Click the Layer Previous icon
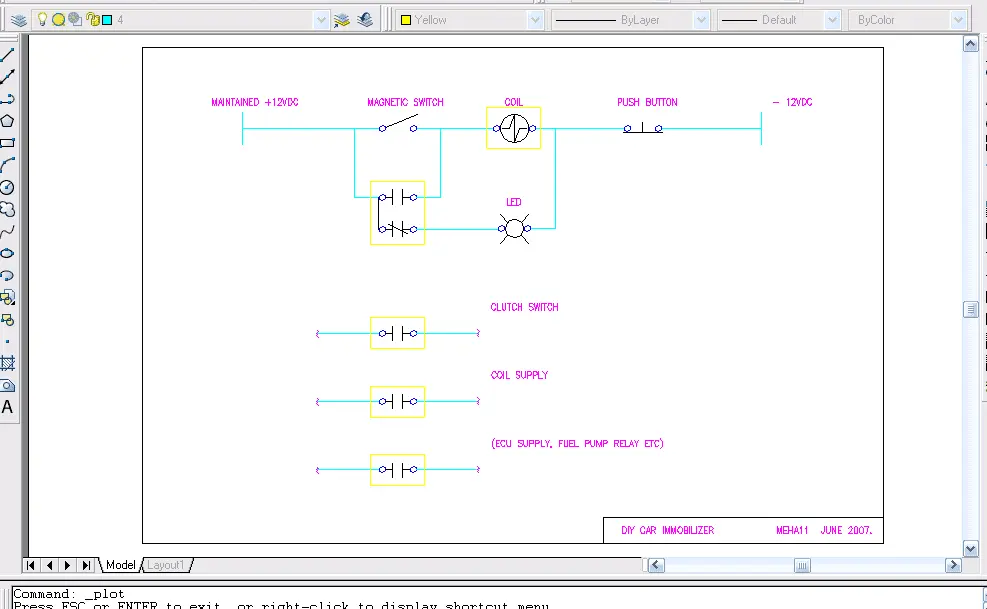Viewport: 987px width, 609px height. [x=364, y=19]
